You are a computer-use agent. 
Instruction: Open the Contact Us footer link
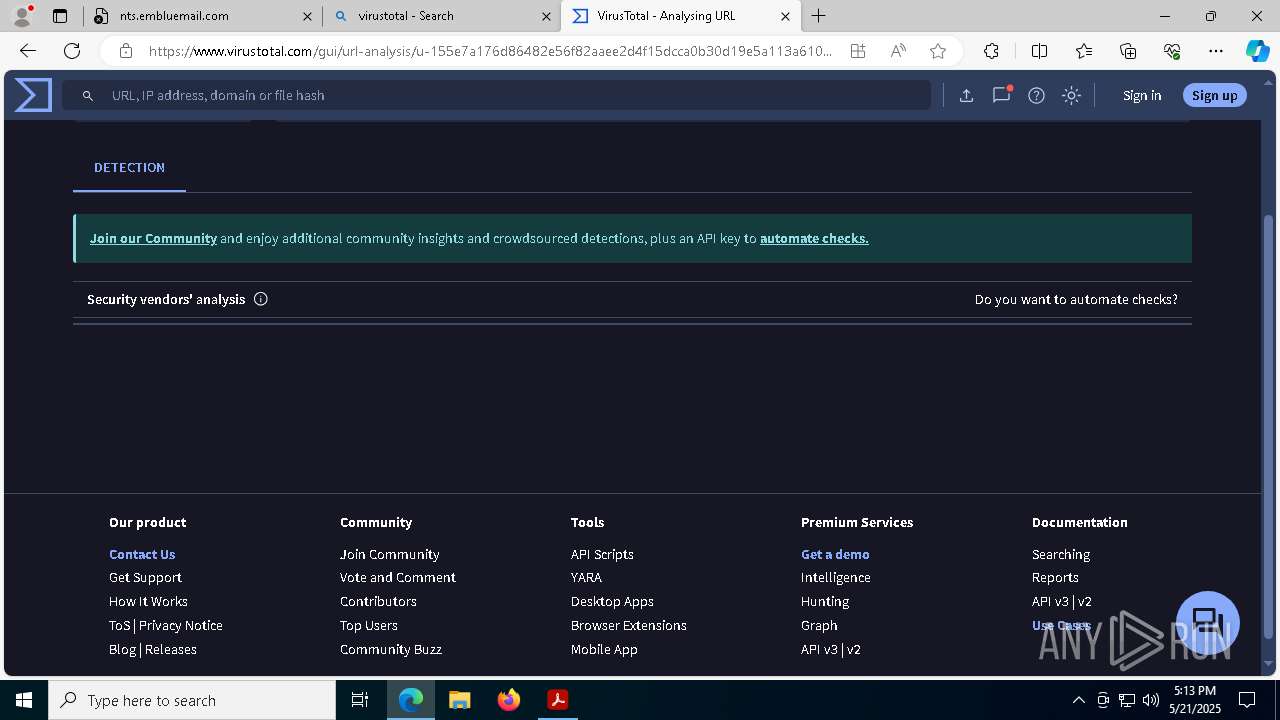point(142,554)
